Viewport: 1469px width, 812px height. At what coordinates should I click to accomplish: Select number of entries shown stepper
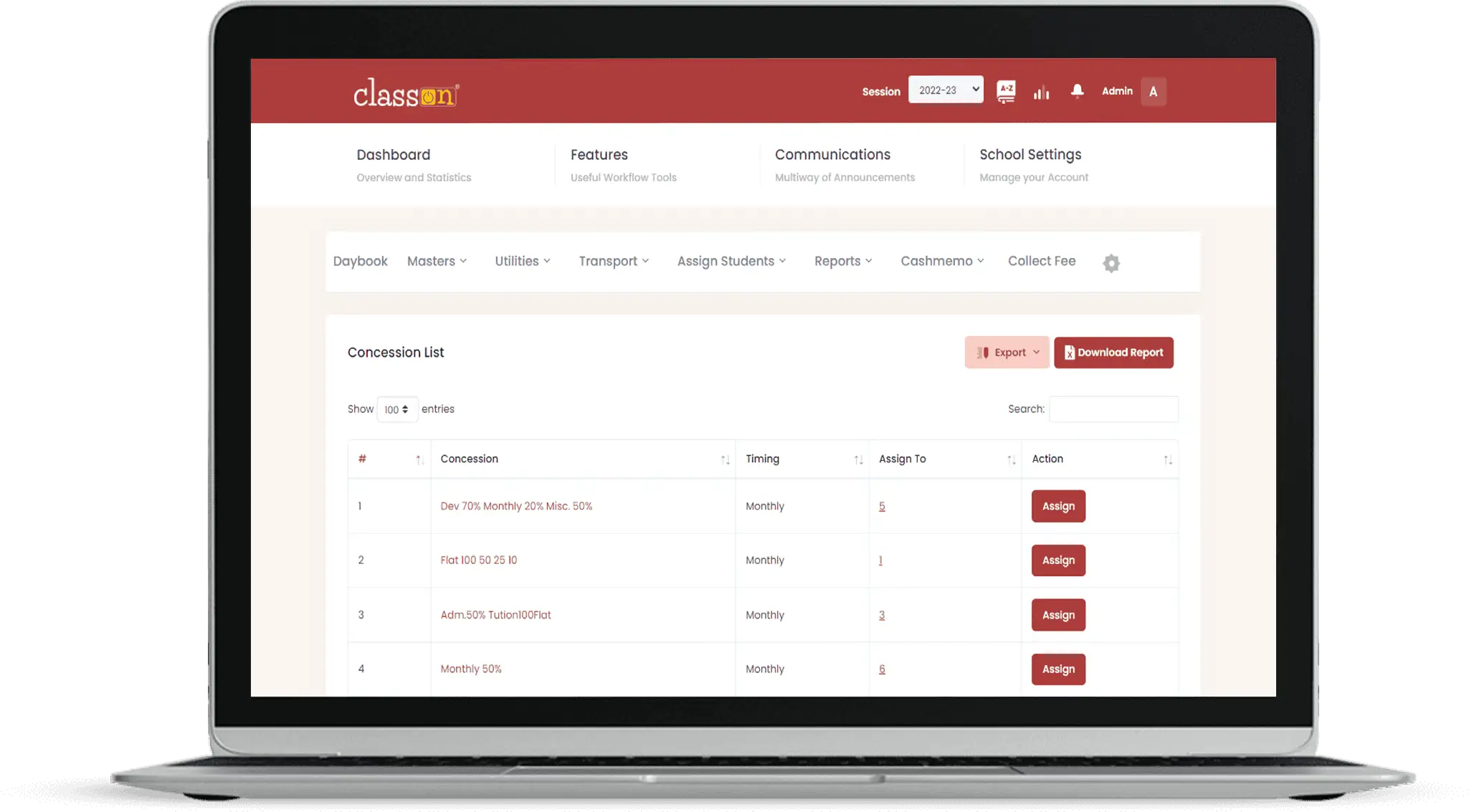(x=397, y=409)
